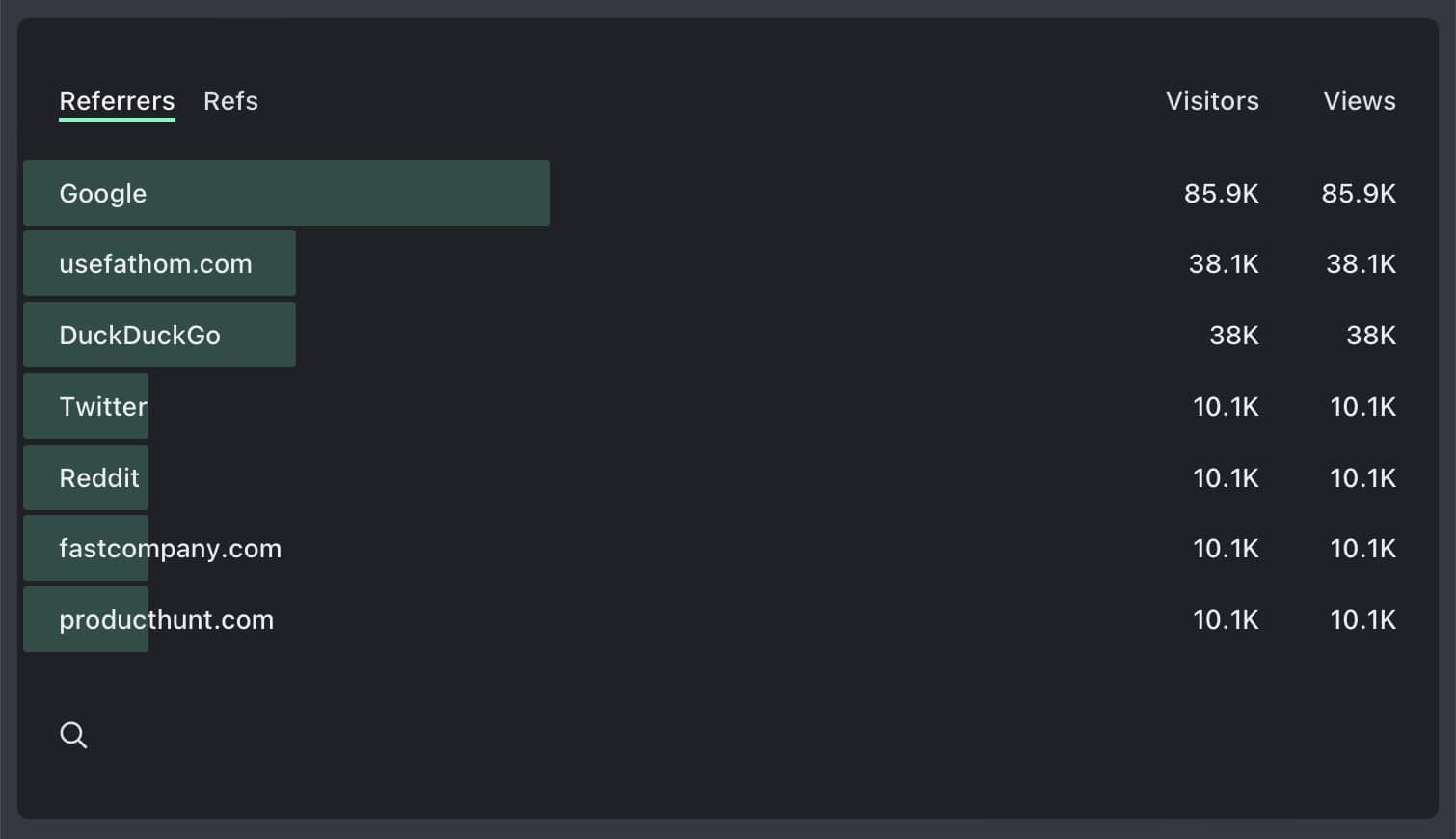The width and height of the screenshot is (1456, 839).
Task: Click DuckDuckGo's visitors count of 38K
Action: coord(1234,335)
